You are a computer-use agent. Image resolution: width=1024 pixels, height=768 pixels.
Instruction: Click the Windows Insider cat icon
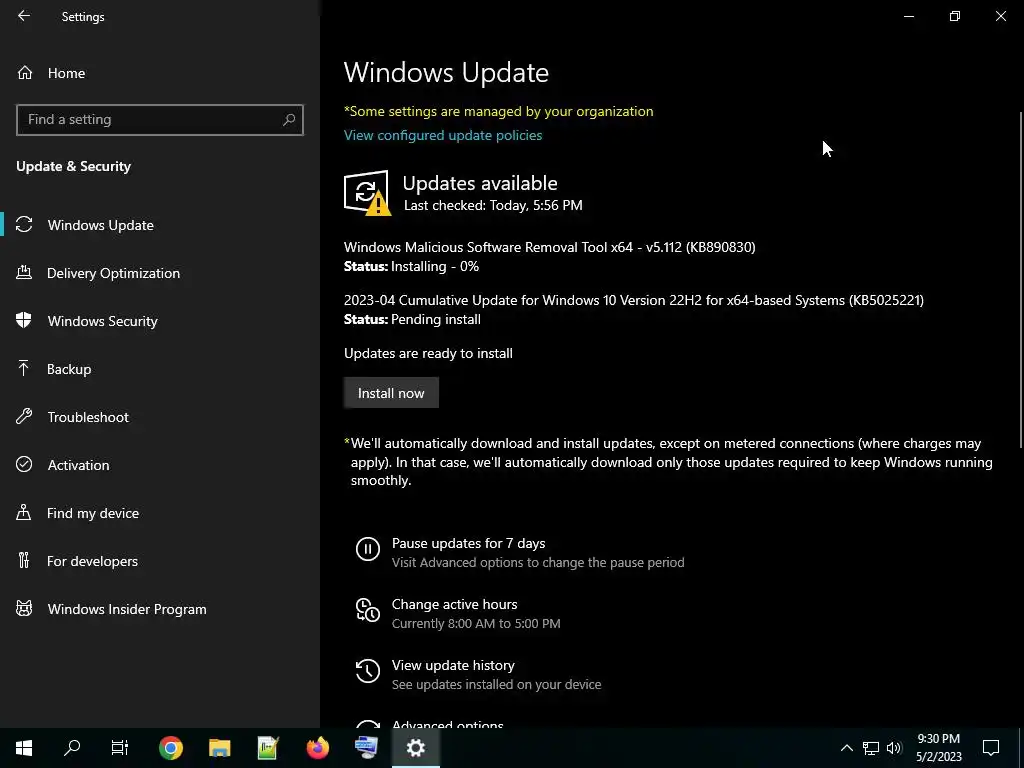pos(24,609)
